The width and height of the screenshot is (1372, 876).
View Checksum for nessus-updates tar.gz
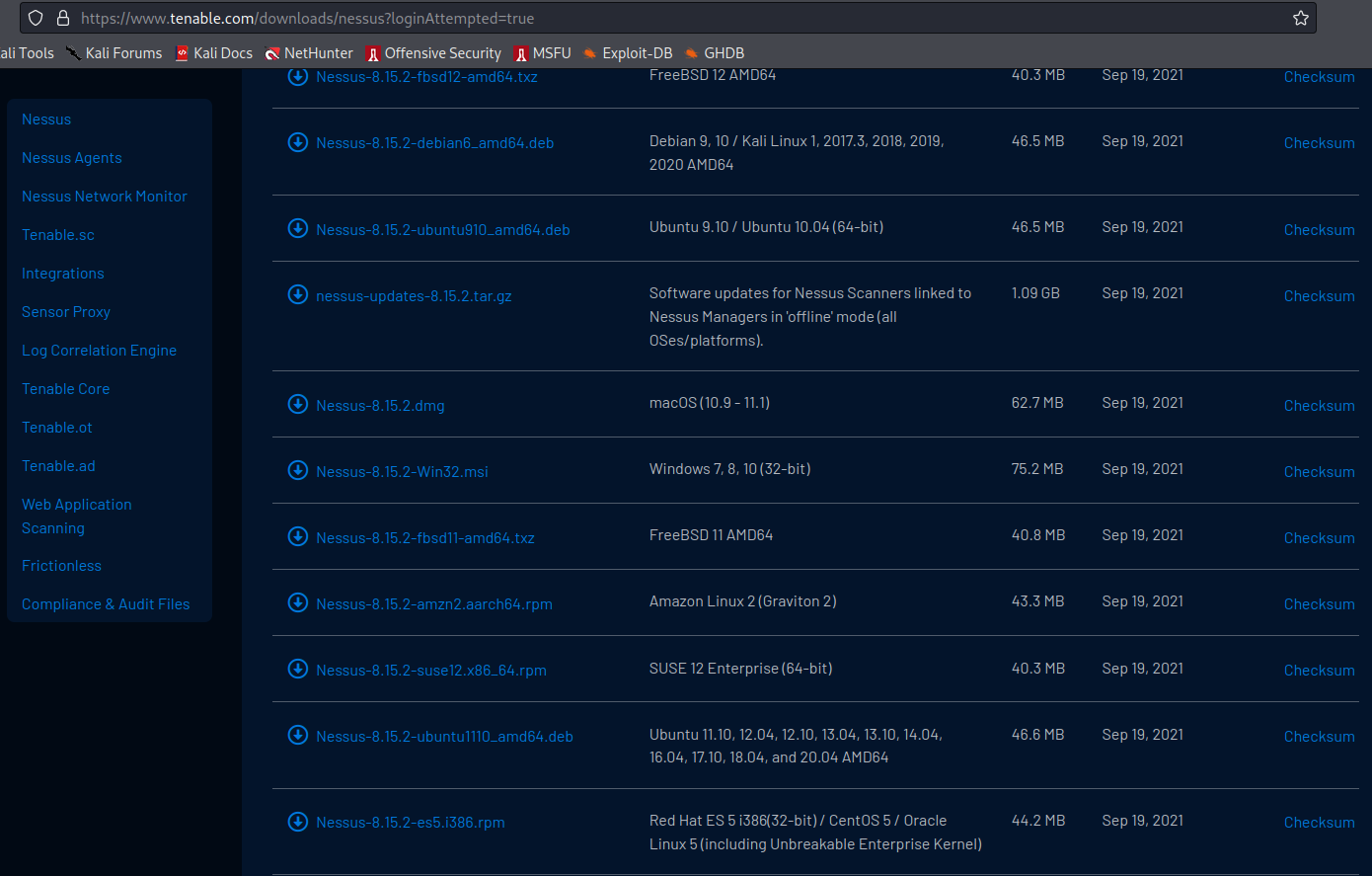1319,296
